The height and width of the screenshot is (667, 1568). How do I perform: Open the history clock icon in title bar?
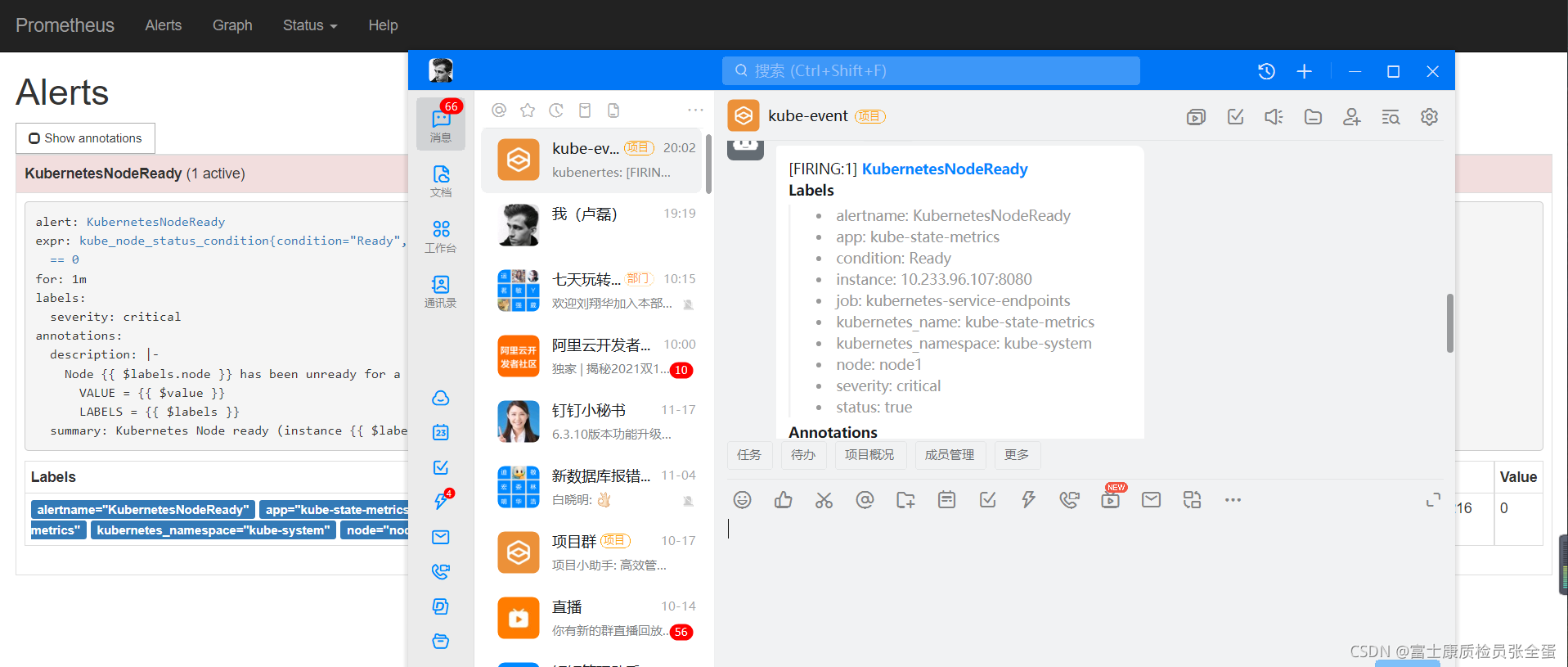coord(1266,71)
